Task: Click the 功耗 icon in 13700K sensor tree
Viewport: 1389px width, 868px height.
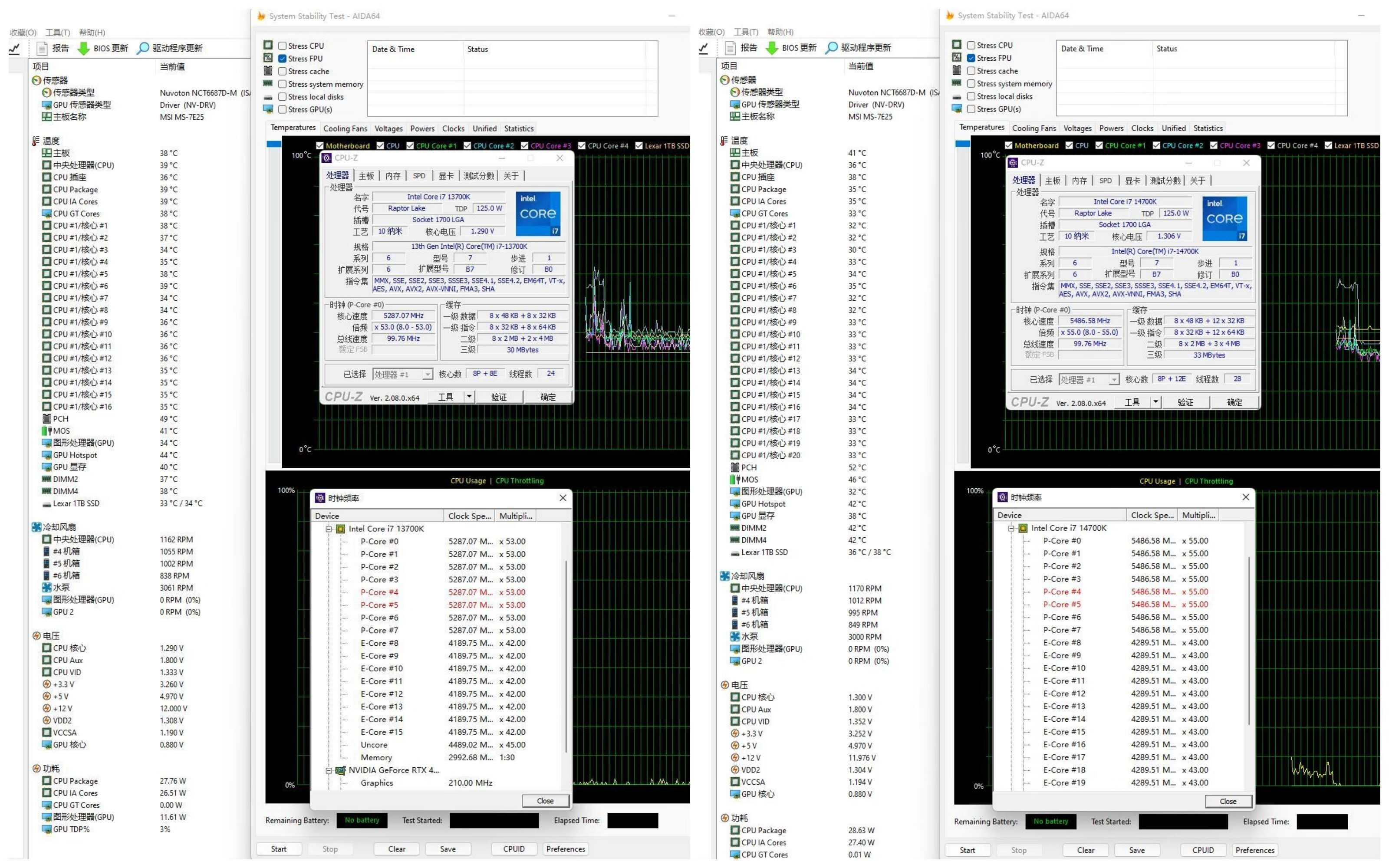Action: 36,769
